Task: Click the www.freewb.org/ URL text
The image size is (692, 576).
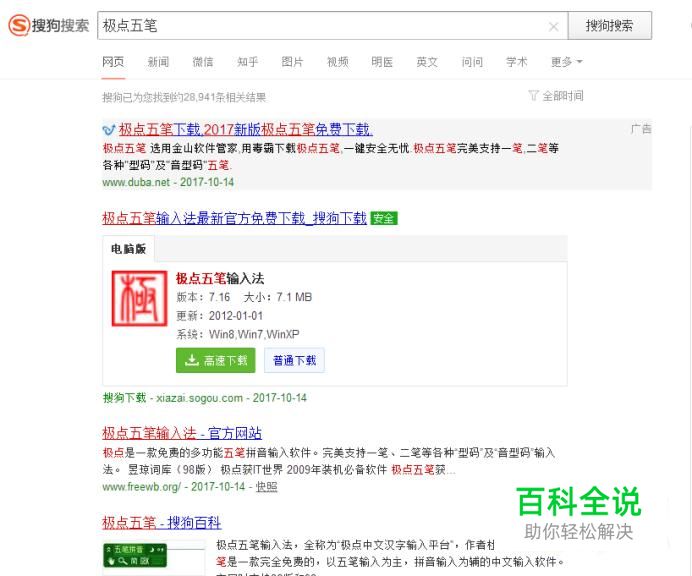Action: point(141,486)
